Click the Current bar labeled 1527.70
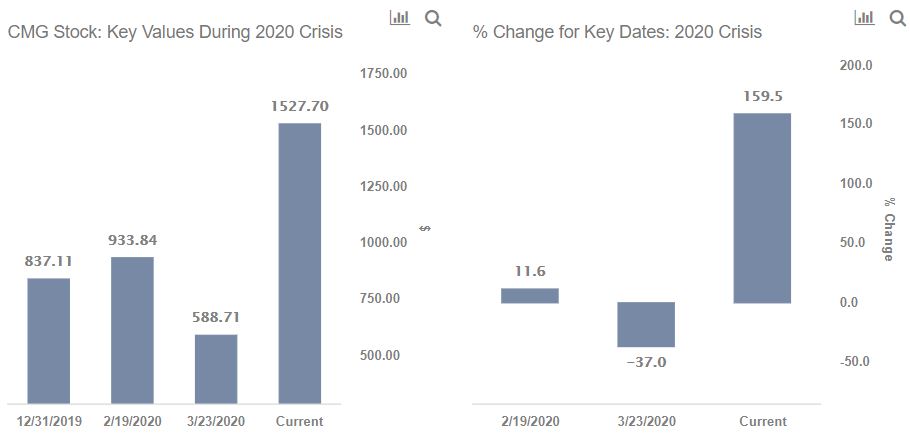 coord(299,263)
